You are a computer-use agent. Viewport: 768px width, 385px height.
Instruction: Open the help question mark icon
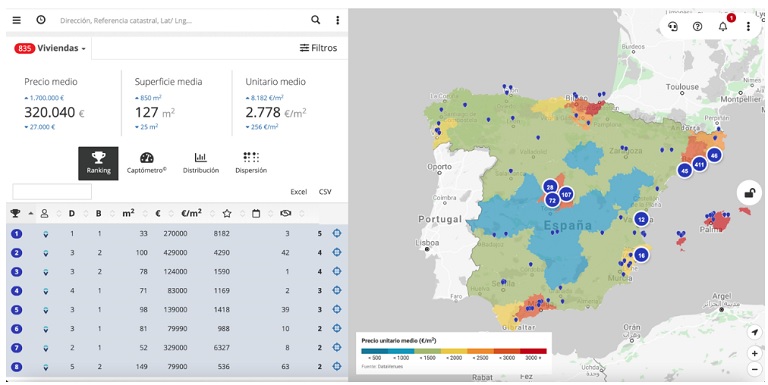click(x=697, y=26)
